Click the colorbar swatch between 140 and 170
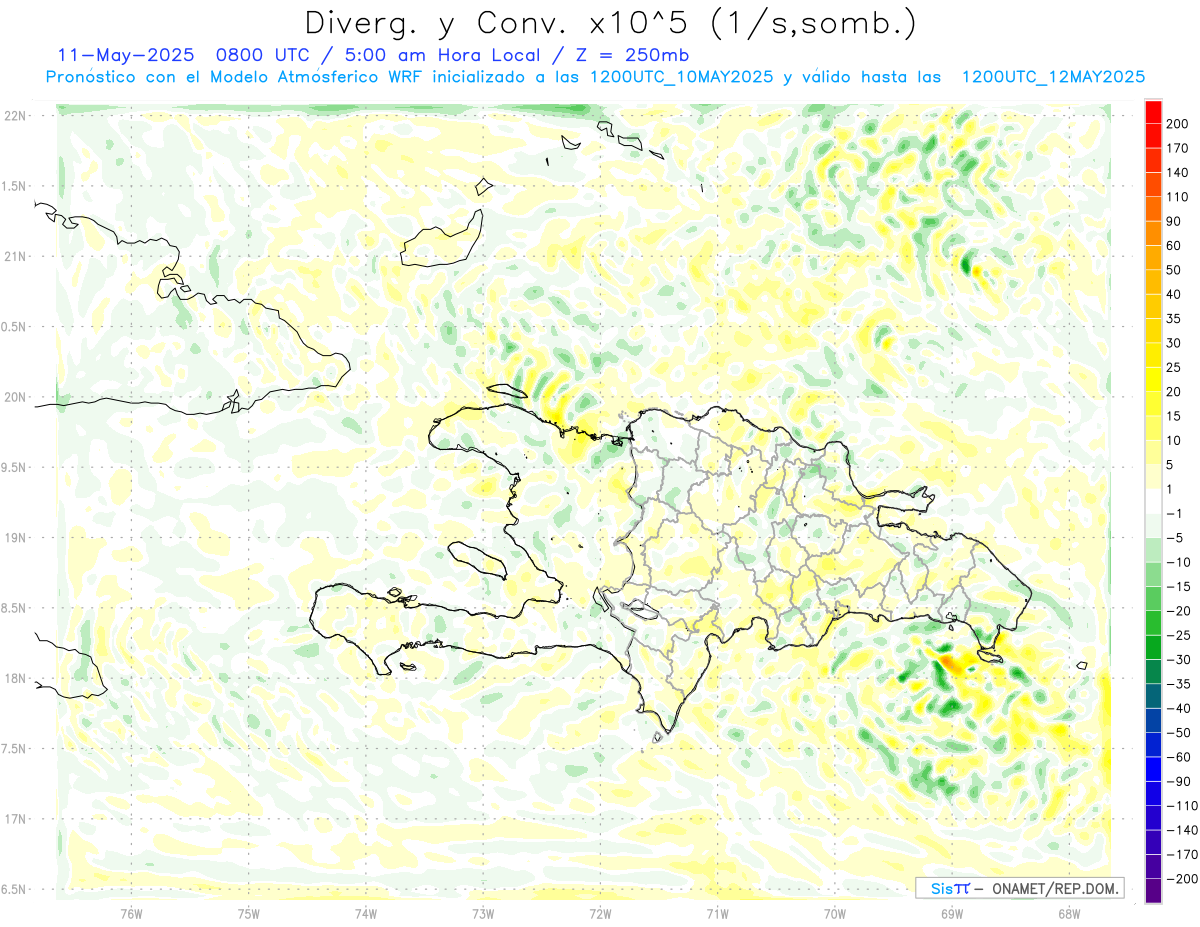This screenshot has height=927, width=1200. pyautogui.click(x=1153, y=160)
